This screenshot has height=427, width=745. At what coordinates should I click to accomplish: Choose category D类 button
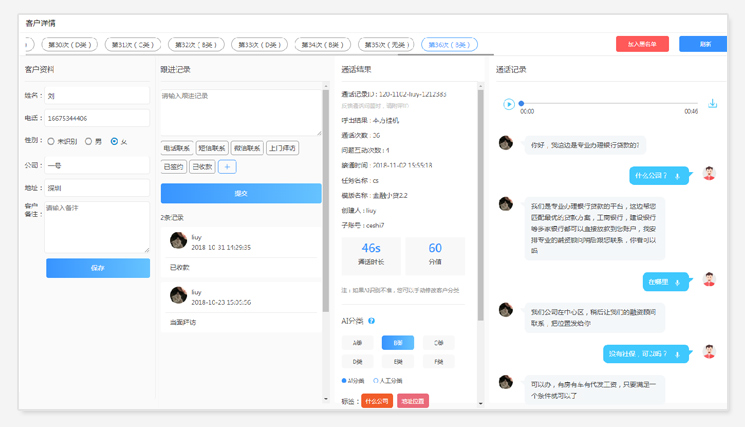coord(357,361)
